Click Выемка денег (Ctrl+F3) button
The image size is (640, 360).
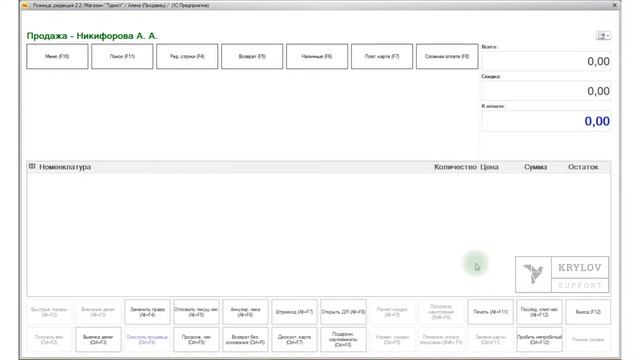click(98, 339)
